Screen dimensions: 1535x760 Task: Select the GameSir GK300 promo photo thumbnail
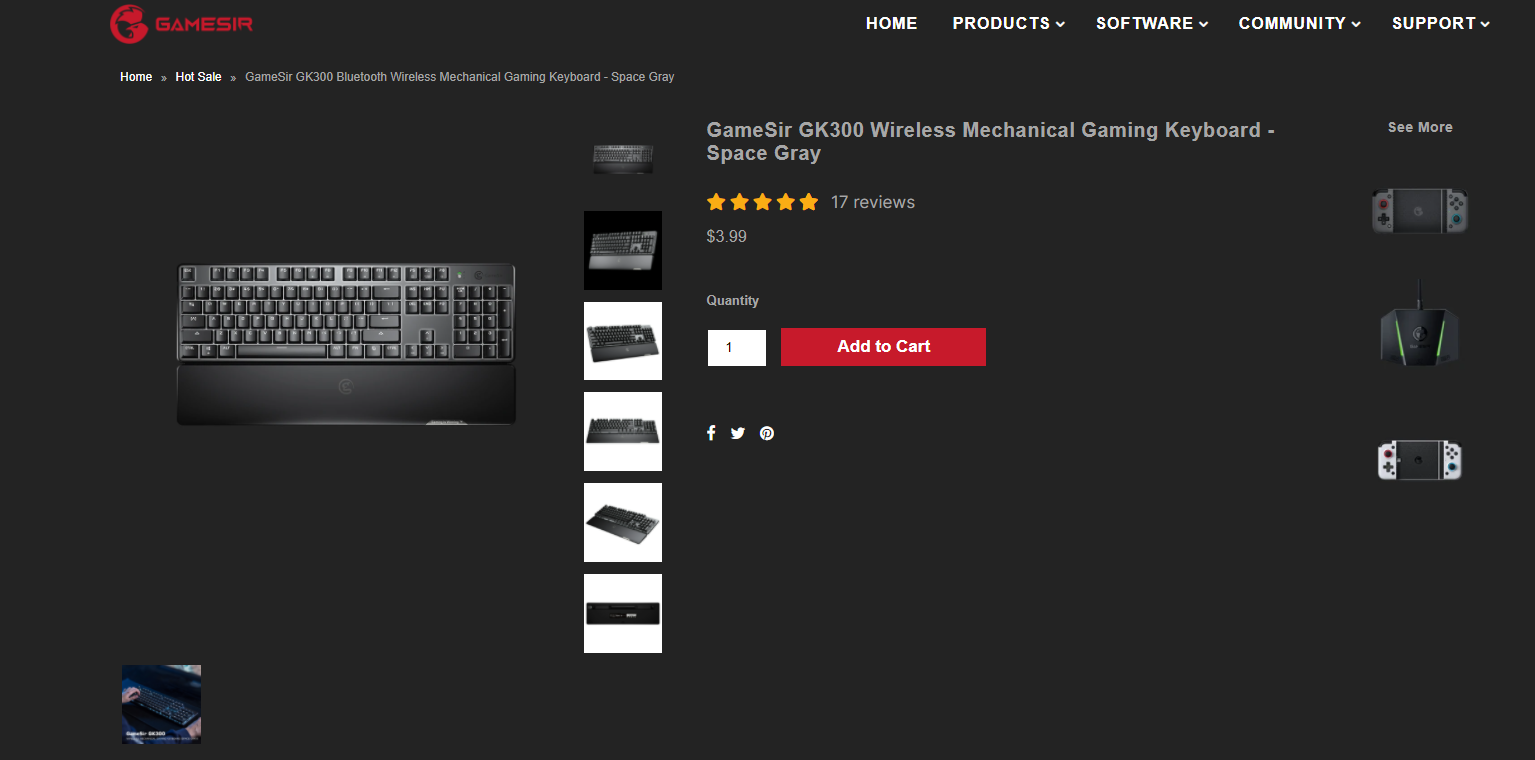(x=161, y=704)
